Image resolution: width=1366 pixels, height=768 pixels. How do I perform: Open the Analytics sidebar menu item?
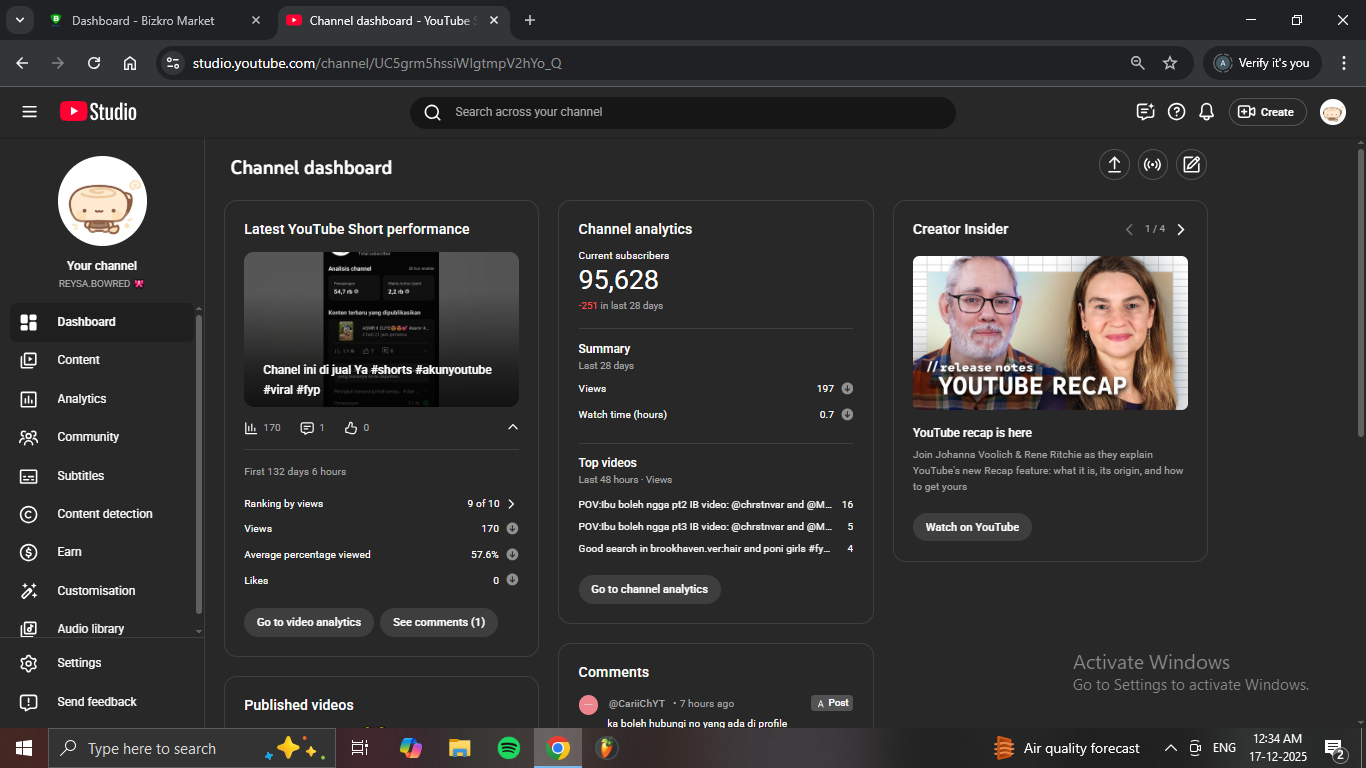[82, 399]
